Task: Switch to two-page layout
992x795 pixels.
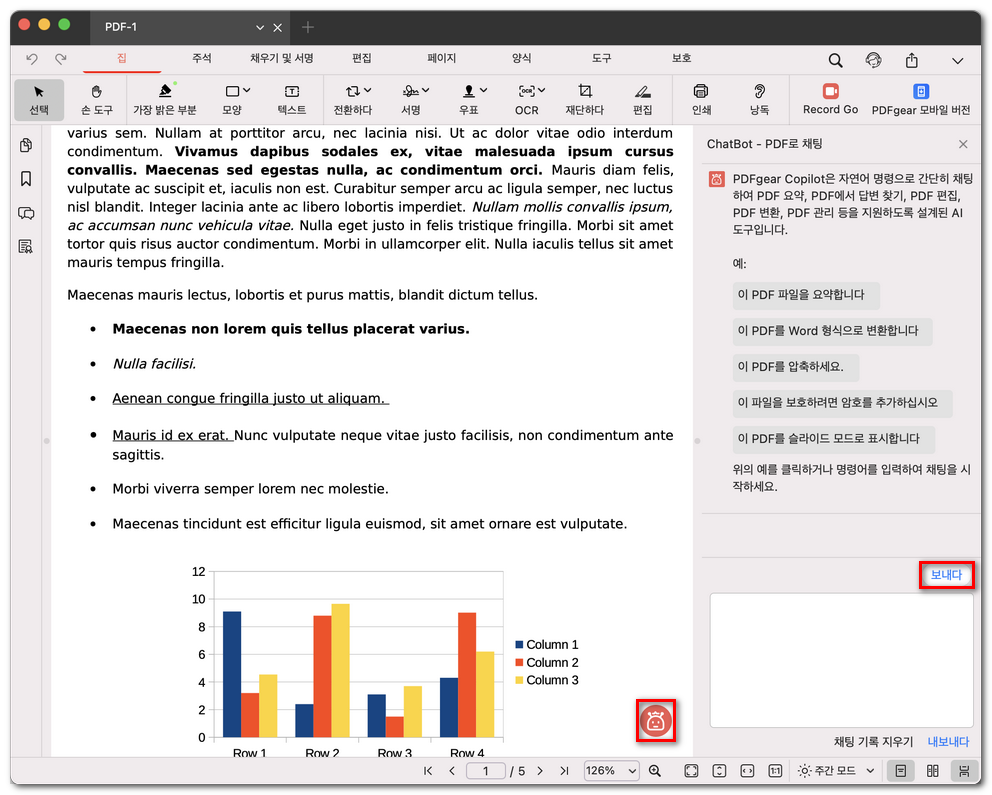Action: pos(933,770)
